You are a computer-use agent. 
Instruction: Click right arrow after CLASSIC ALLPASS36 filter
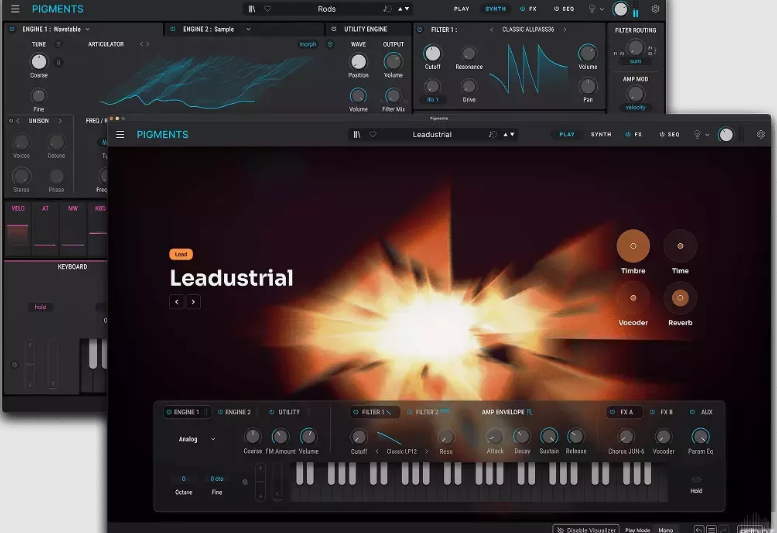(x=565, y=30)
